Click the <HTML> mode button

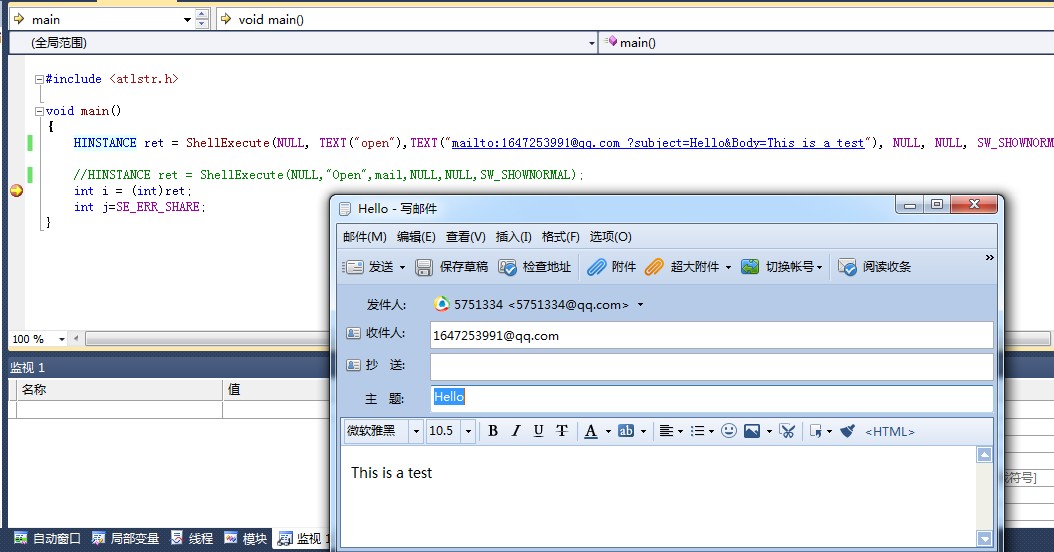[x=890, y=432]
